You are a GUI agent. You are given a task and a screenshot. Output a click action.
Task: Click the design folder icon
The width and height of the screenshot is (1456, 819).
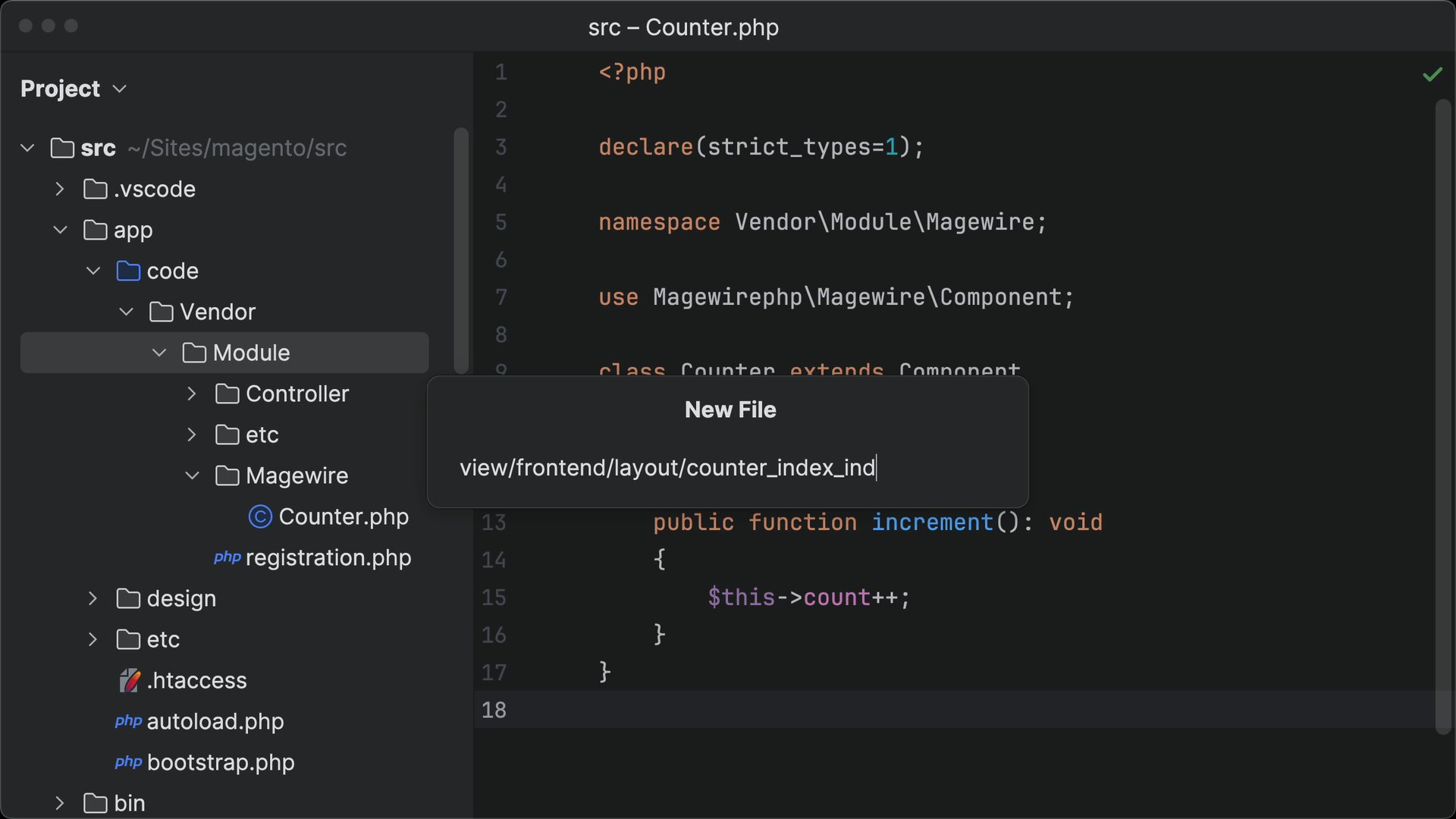[128, 598]
